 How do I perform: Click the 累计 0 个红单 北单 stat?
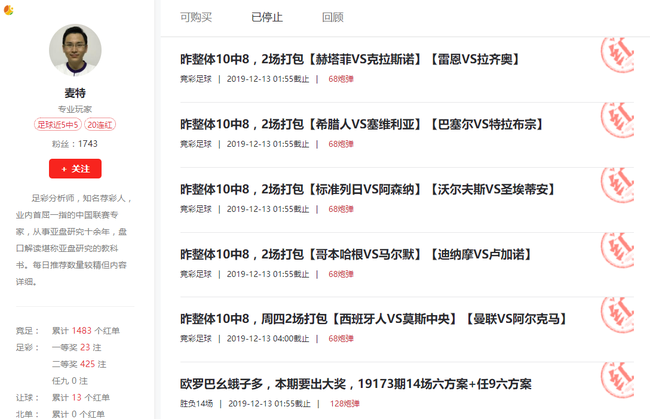click(x=78, y=414)
